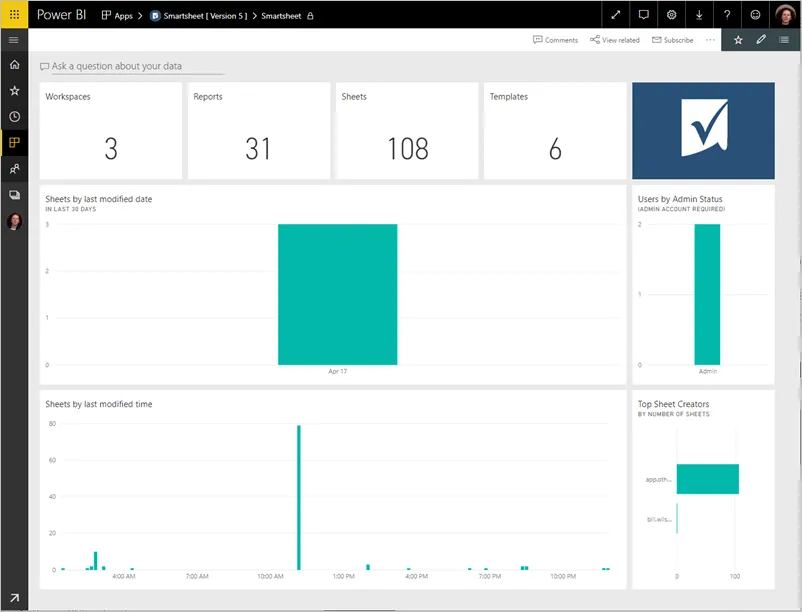The height and width of the screenshot is (612, 802).
Task: Select the tall spike bar near 10:00 AM
Action: click(299, 497)
